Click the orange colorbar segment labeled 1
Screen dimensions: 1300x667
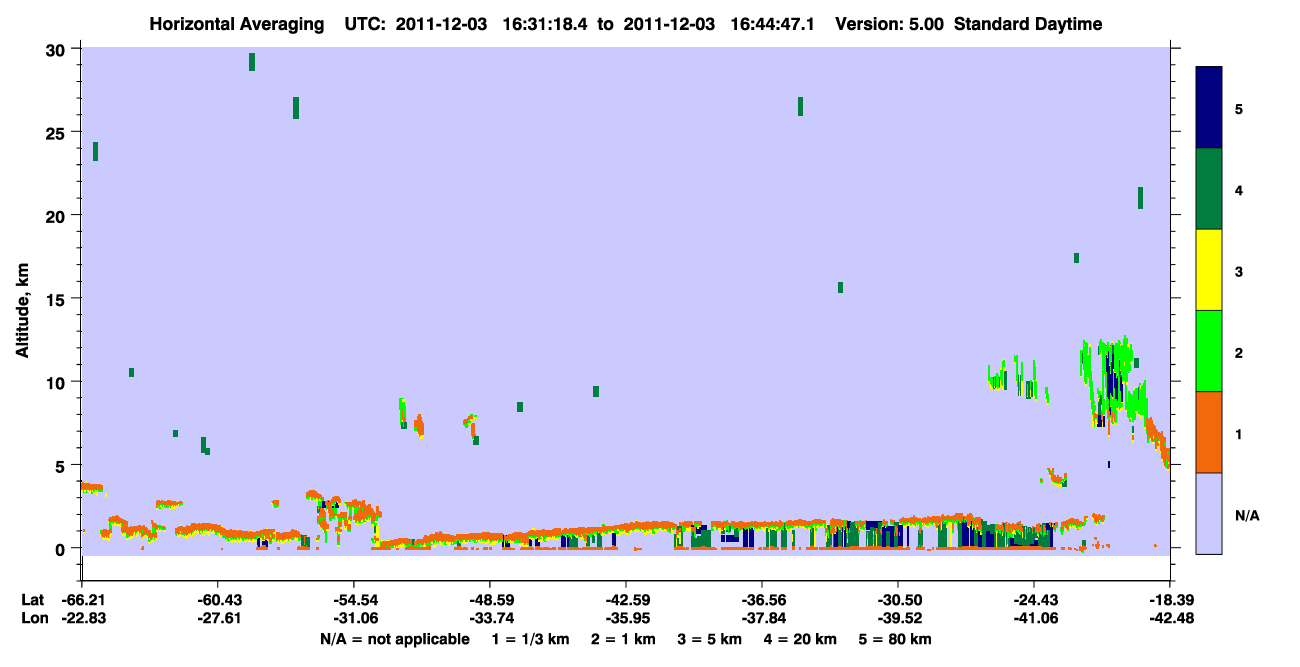(x=1209, y=432)
